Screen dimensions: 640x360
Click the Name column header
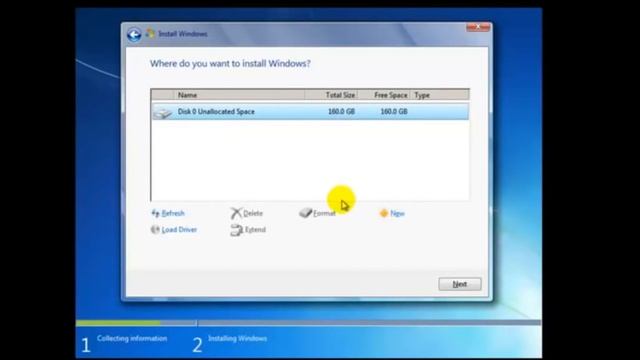click(240, 95)
